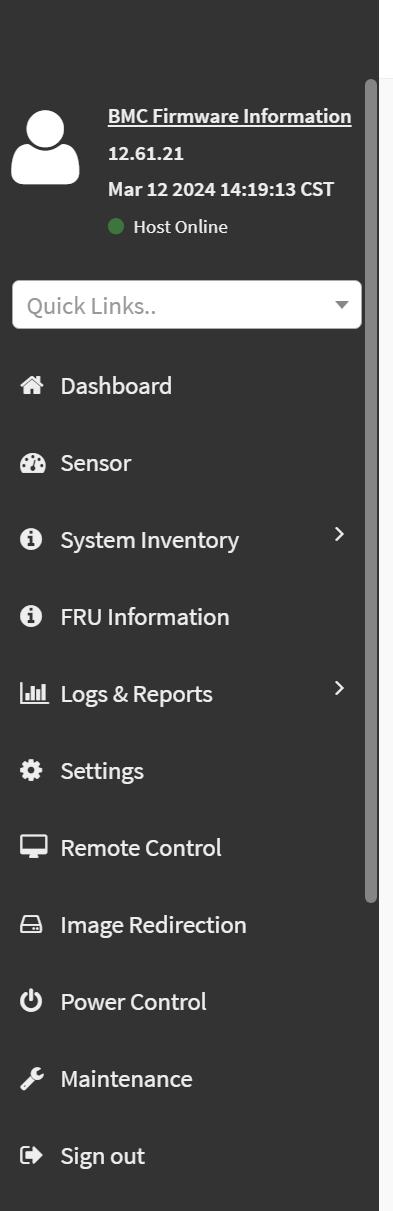Open the BMC Firmware Information link
Screen dimensions: 393x1211
(x=230, y=117)
